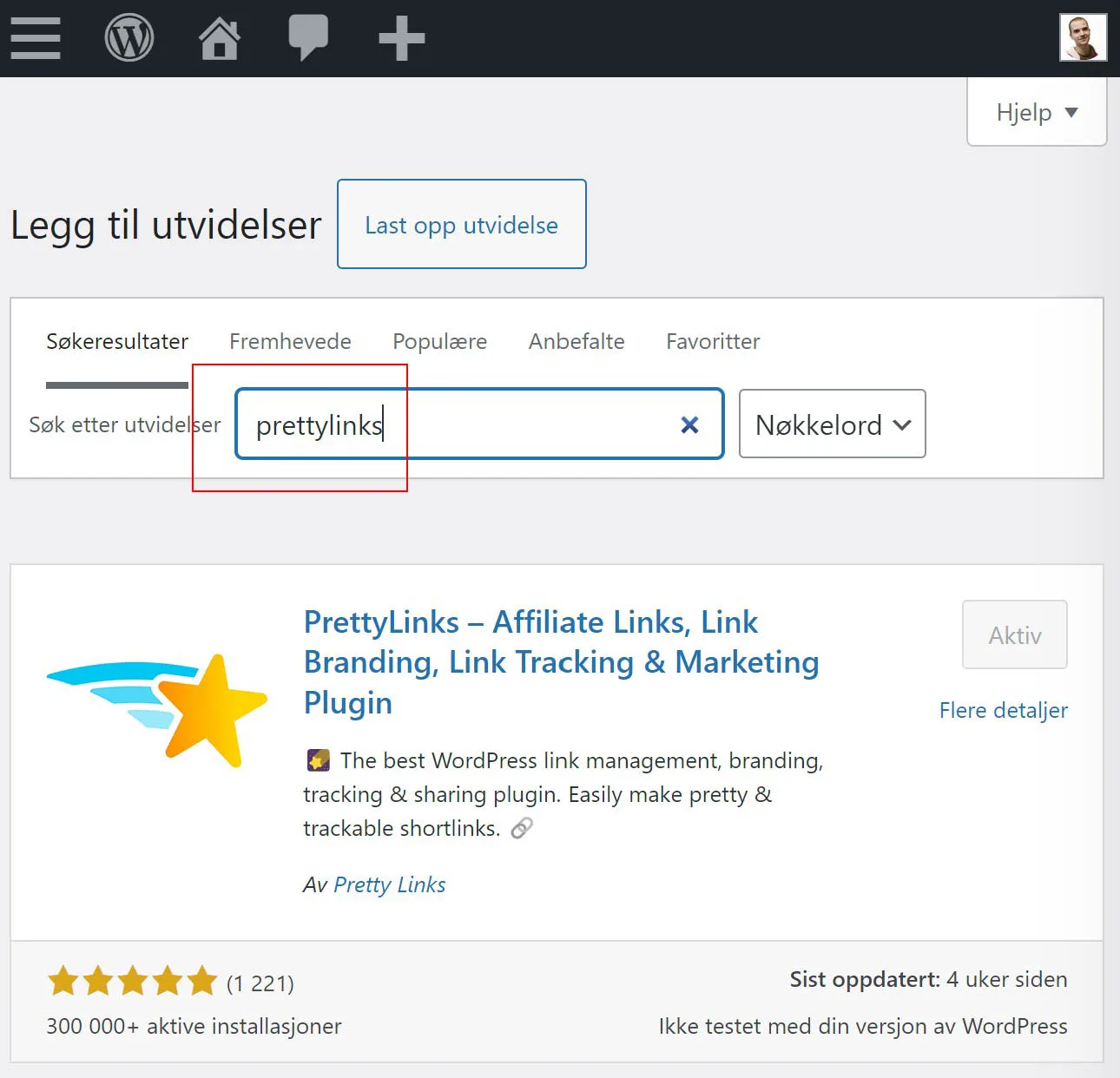Focus the plugin search field containing prettylinks
This screenshot has height=1078, width=1120.
(x=479, y=424)
